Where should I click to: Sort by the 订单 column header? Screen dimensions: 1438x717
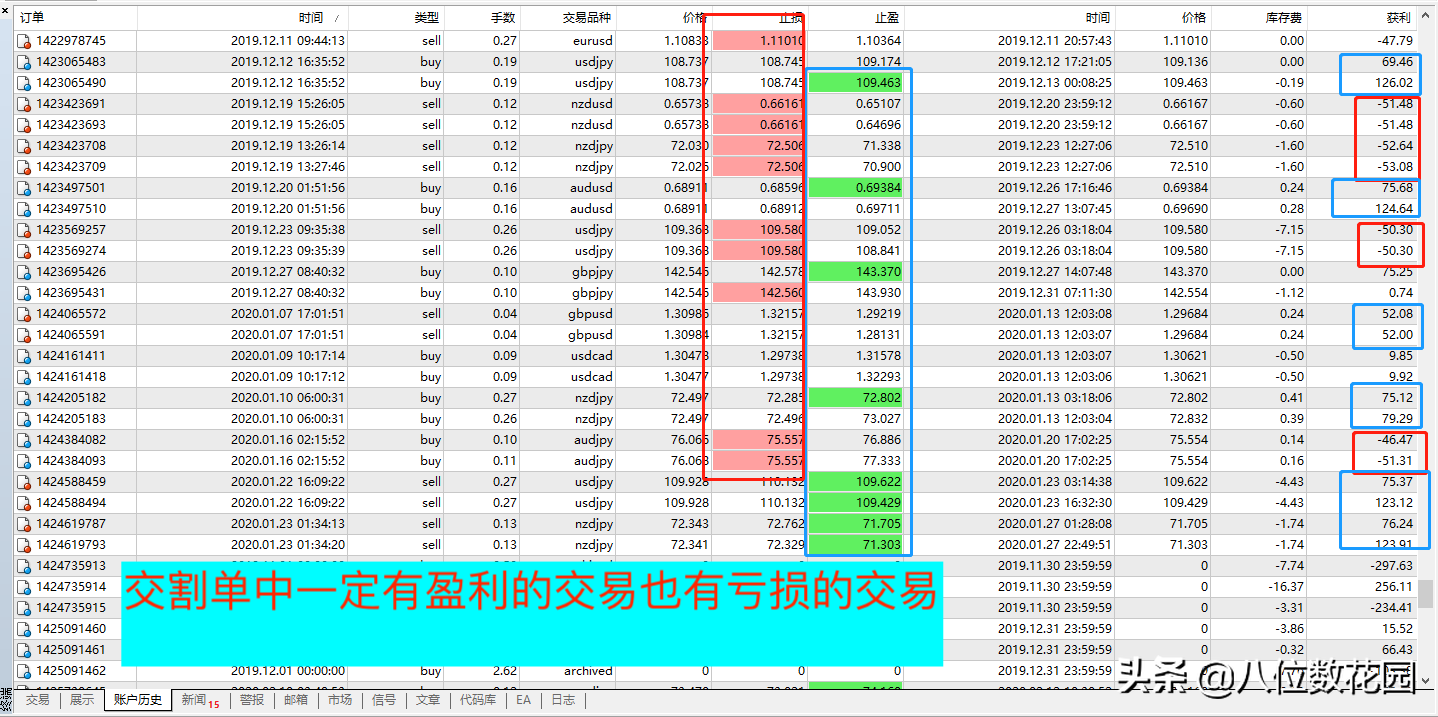[x=75, y=18]
